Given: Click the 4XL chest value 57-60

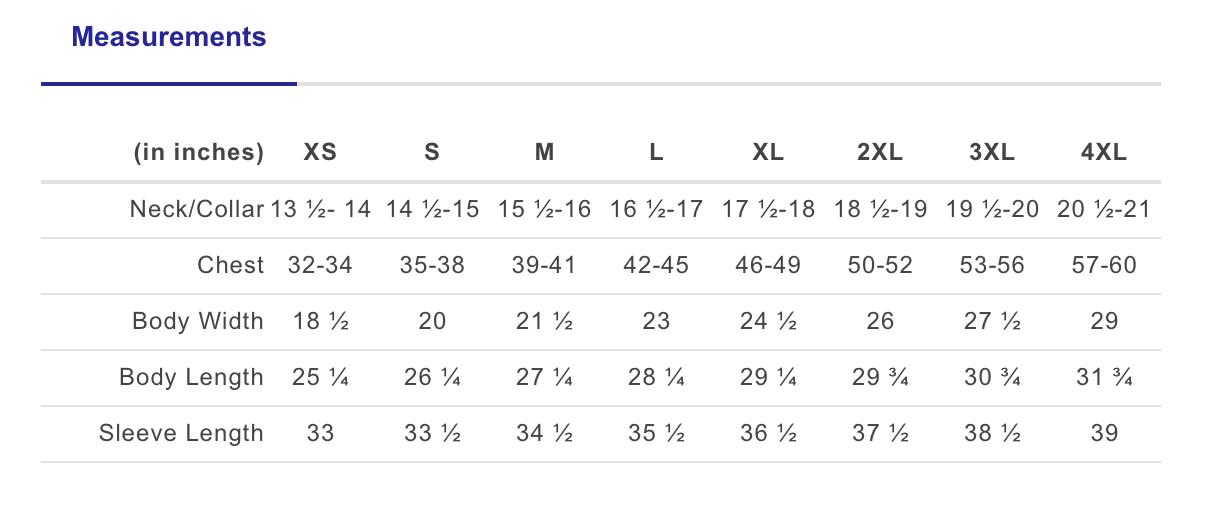Looking at the screenshot, I should pyautogui.click(x=1104, y=266).
